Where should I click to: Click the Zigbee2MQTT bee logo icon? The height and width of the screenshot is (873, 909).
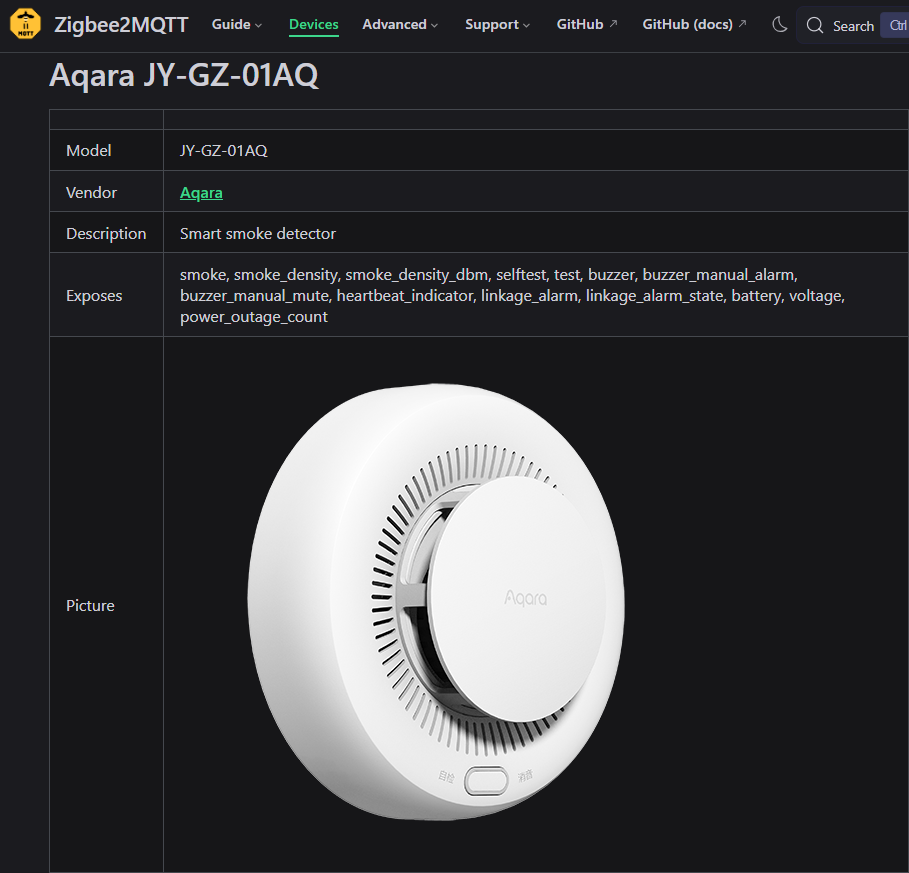pyautogui.click(x=26, y=25)
